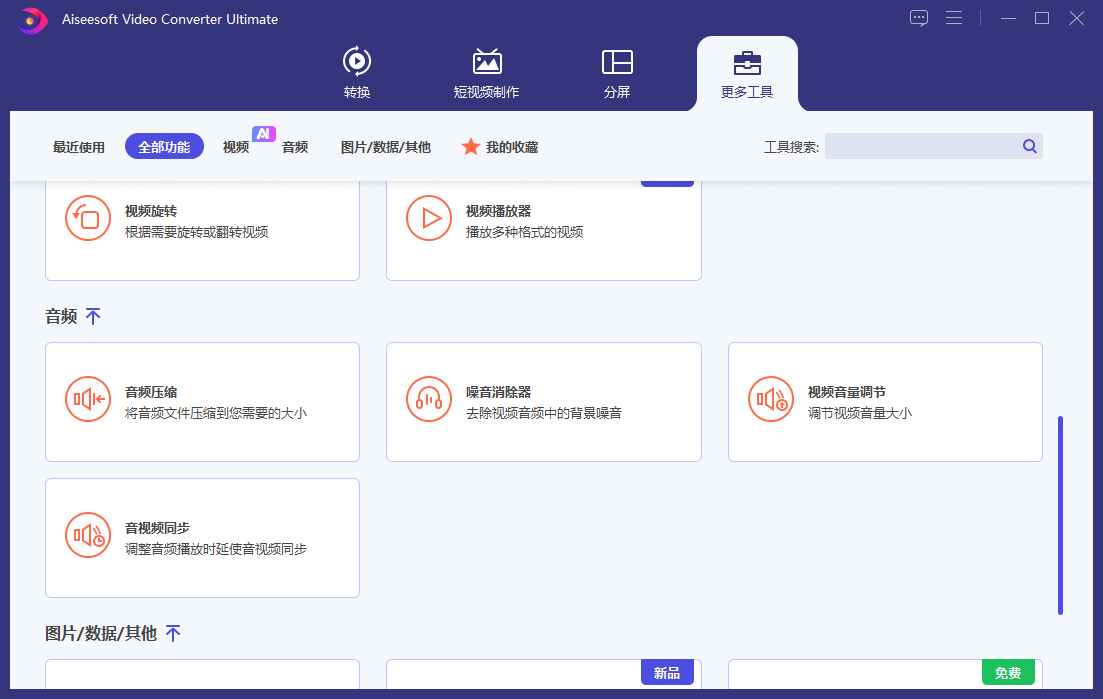1103x699 pixels.
Task: Switch to the 转换 tab
Action: click(357, 74)
